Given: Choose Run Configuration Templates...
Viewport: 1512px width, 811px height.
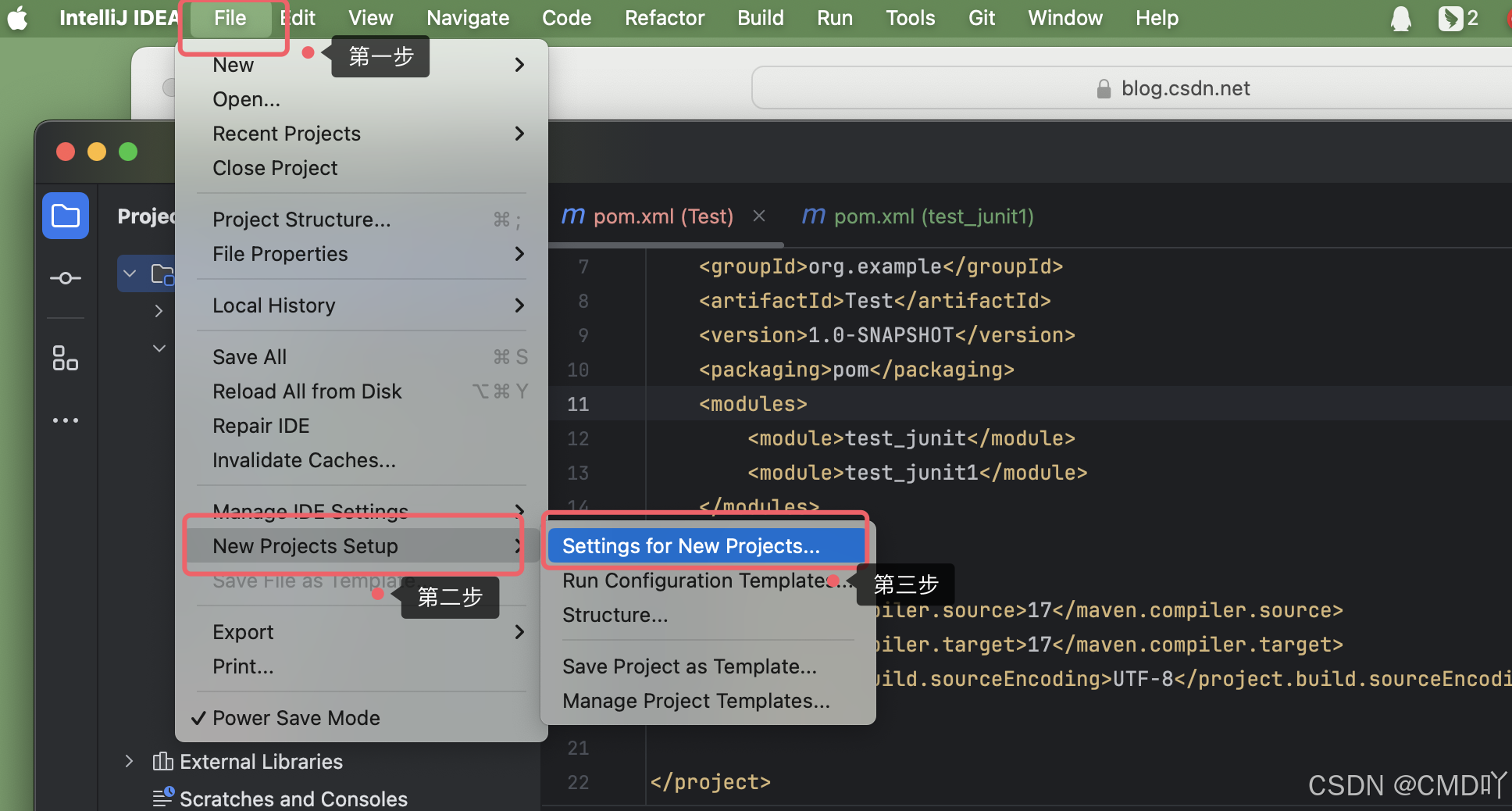Looking at the screenshot, I should pos(708,581).
